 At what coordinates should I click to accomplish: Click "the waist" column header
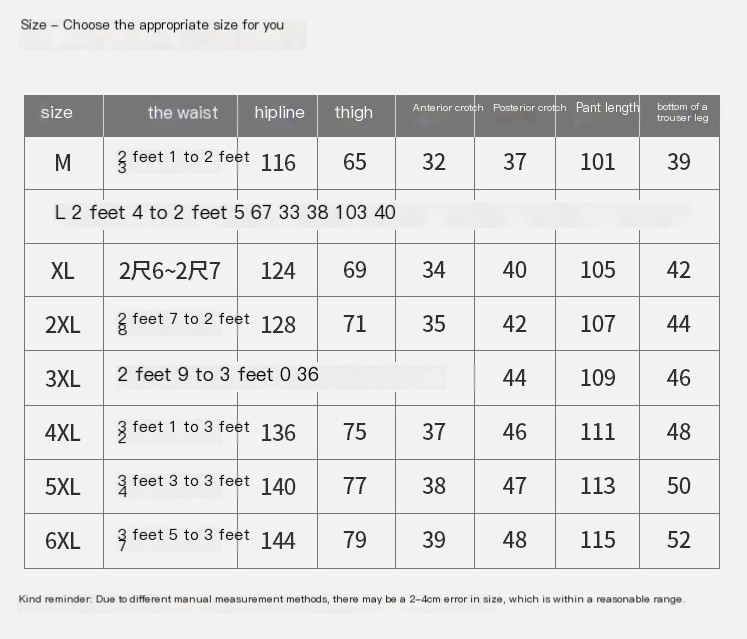(182, 113)
